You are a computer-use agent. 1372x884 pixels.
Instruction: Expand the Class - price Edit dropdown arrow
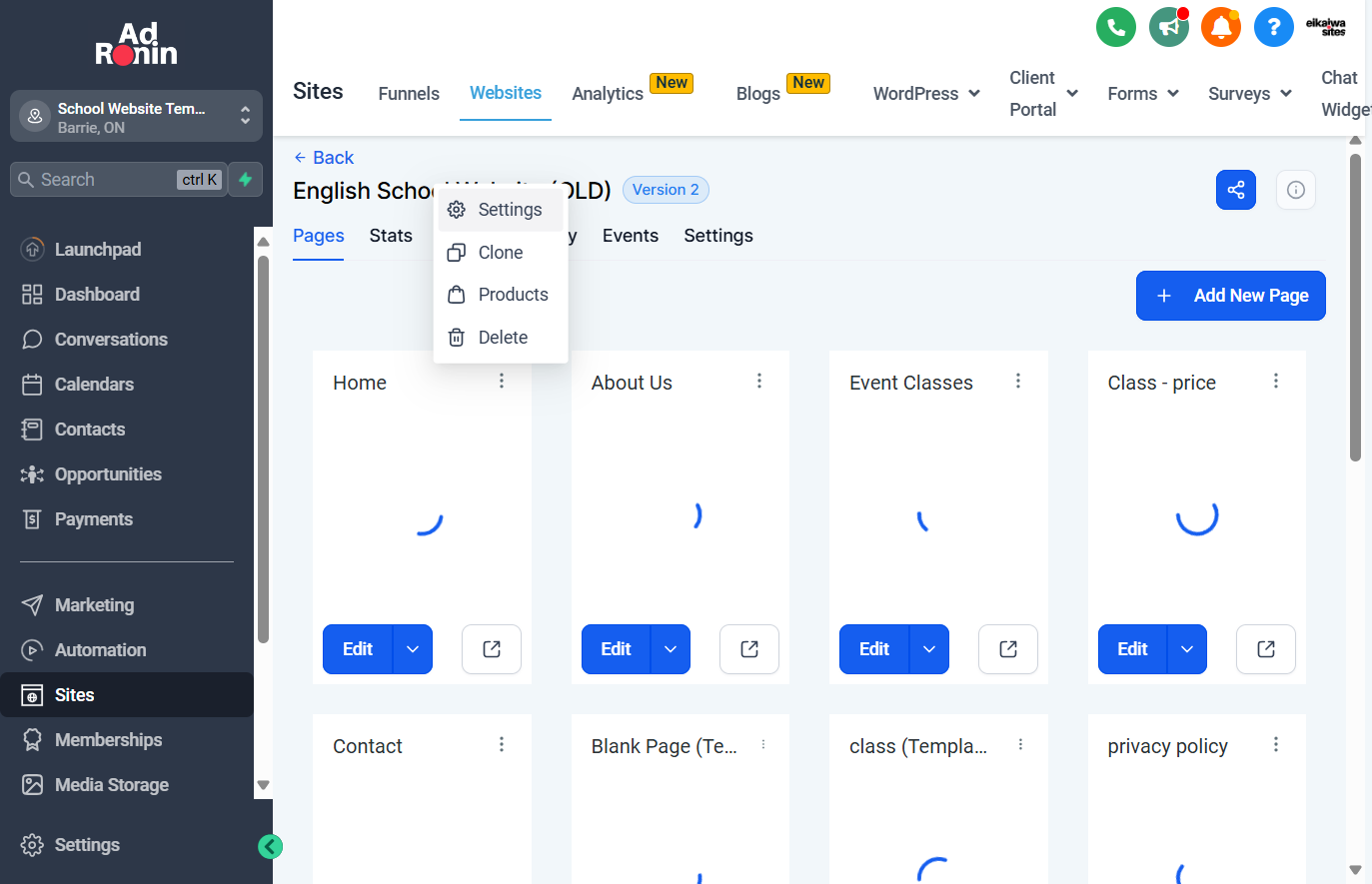pos(1187,649)
